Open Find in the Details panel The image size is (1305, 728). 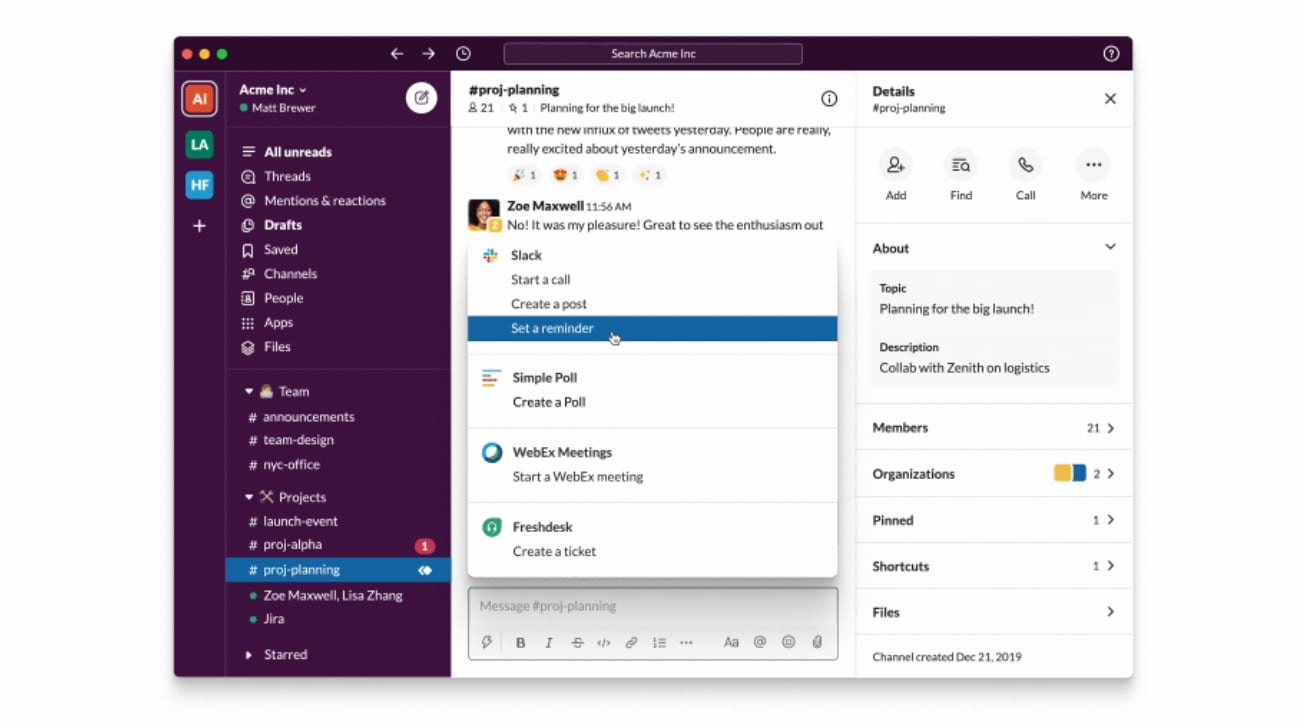(x=960, y=166)
